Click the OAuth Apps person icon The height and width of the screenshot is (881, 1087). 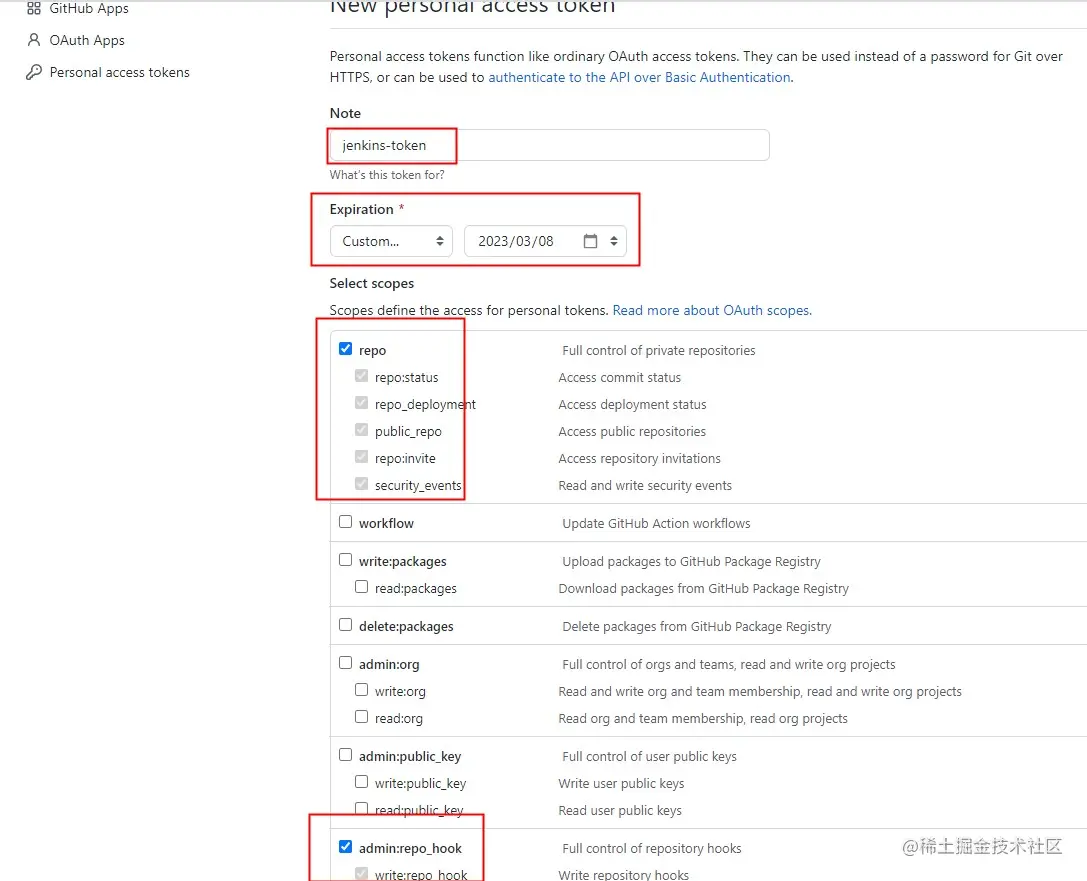pos(34,41)
